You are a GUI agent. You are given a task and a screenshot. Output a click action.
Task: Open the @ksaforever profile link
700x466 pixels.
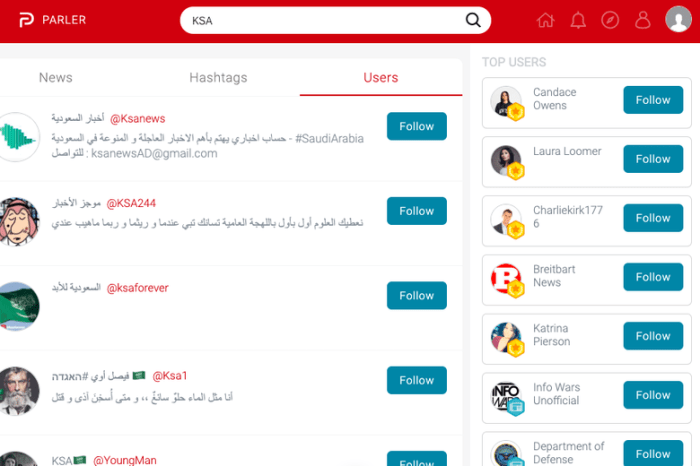pyautogui.click(x=138, y=288)
